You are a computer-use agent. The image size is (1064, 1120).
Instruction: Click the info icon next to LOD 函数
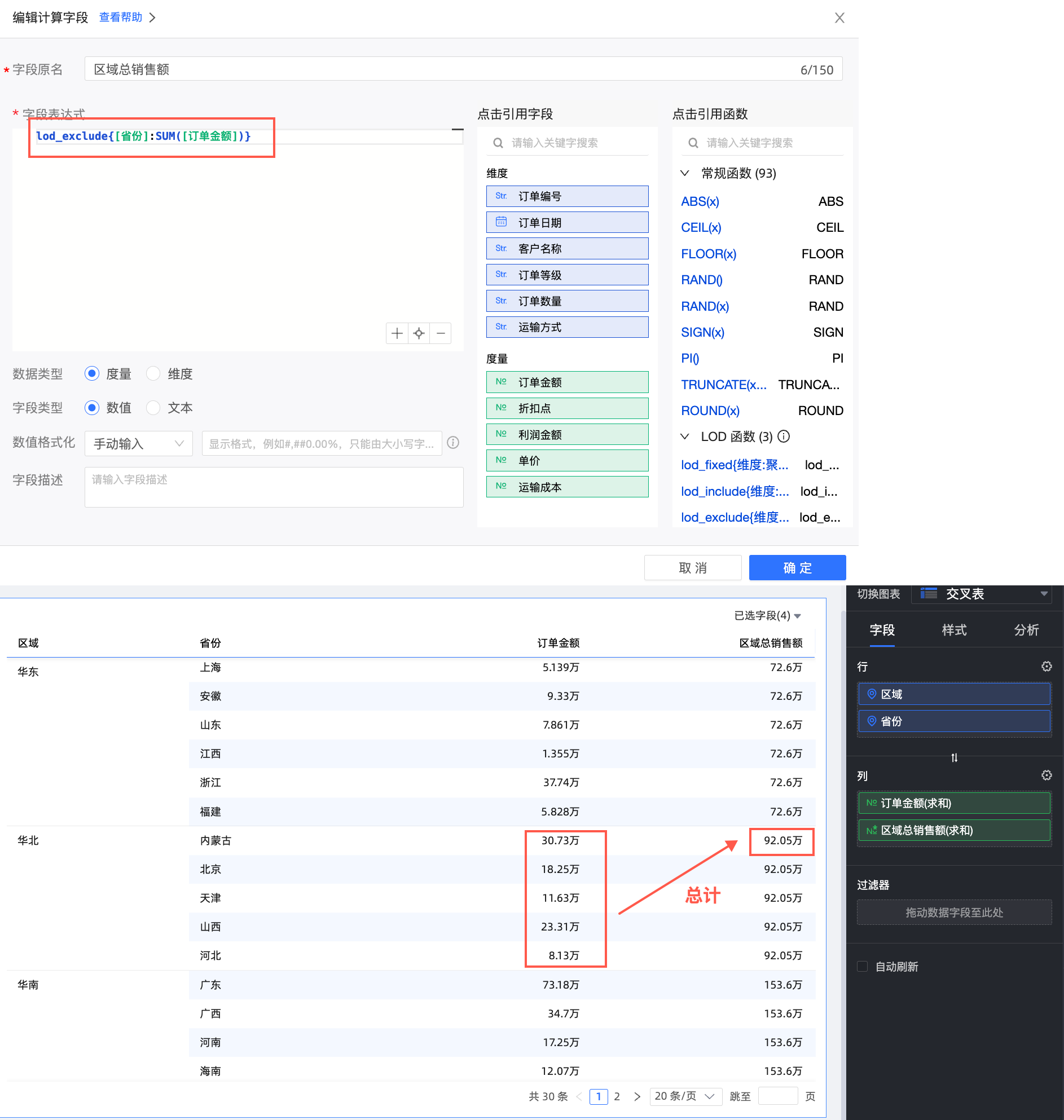[x=784, y=436]
